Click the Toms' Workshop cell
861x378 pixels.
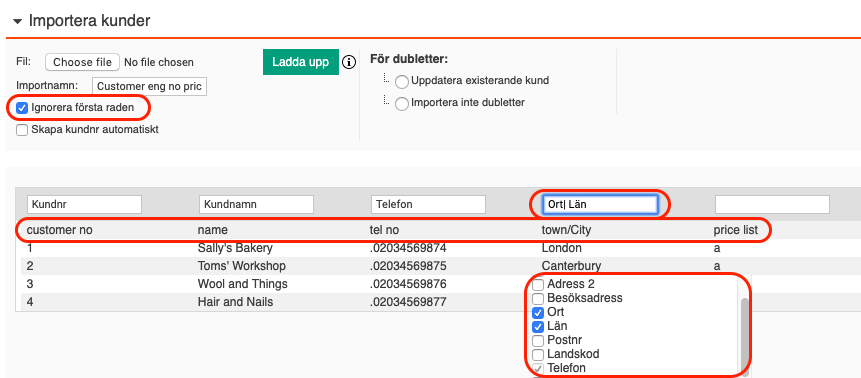point(242,266)
